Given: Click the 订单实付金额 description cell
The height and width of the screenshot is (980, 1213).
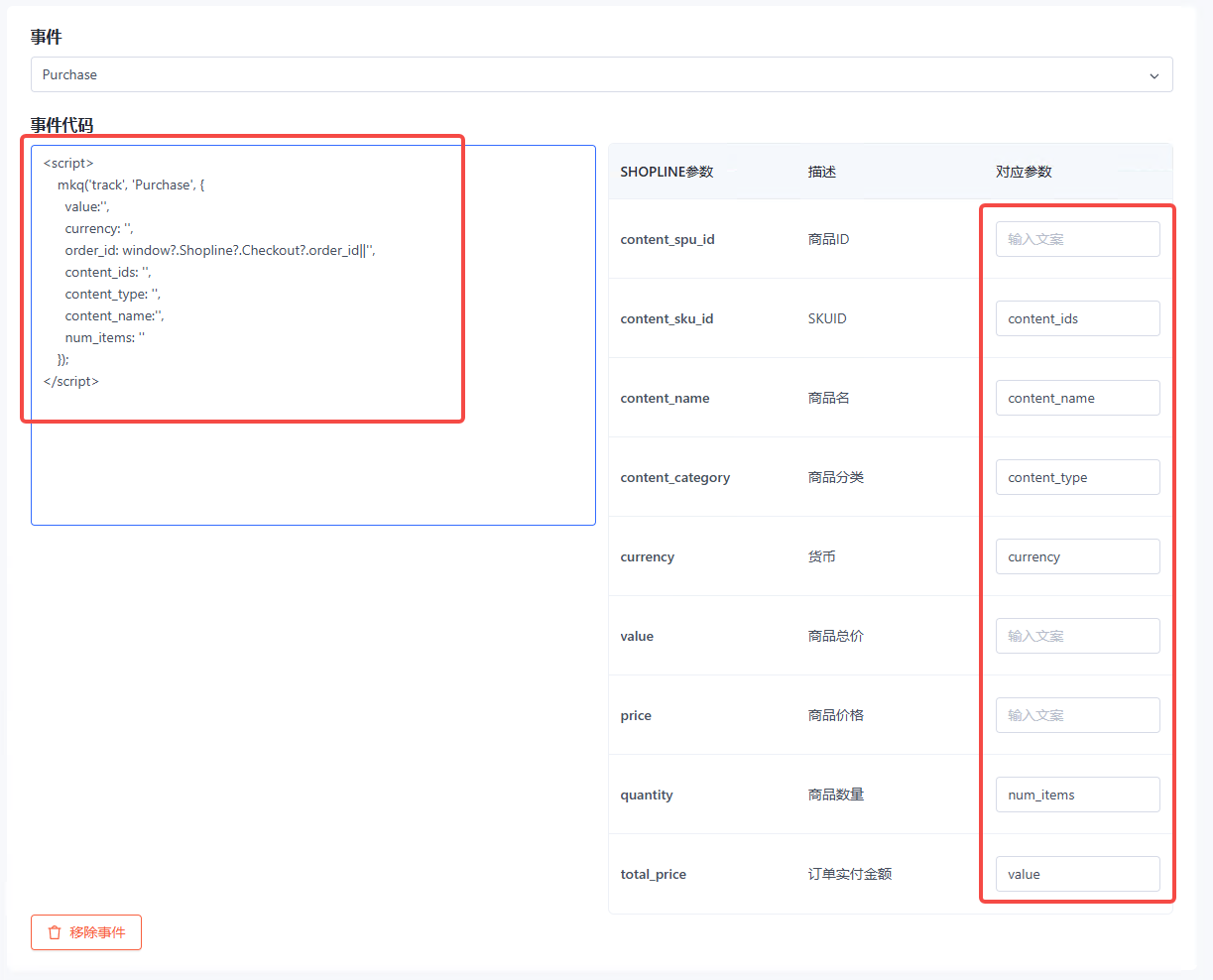Looking at the screenshot, I should point(850,874).
